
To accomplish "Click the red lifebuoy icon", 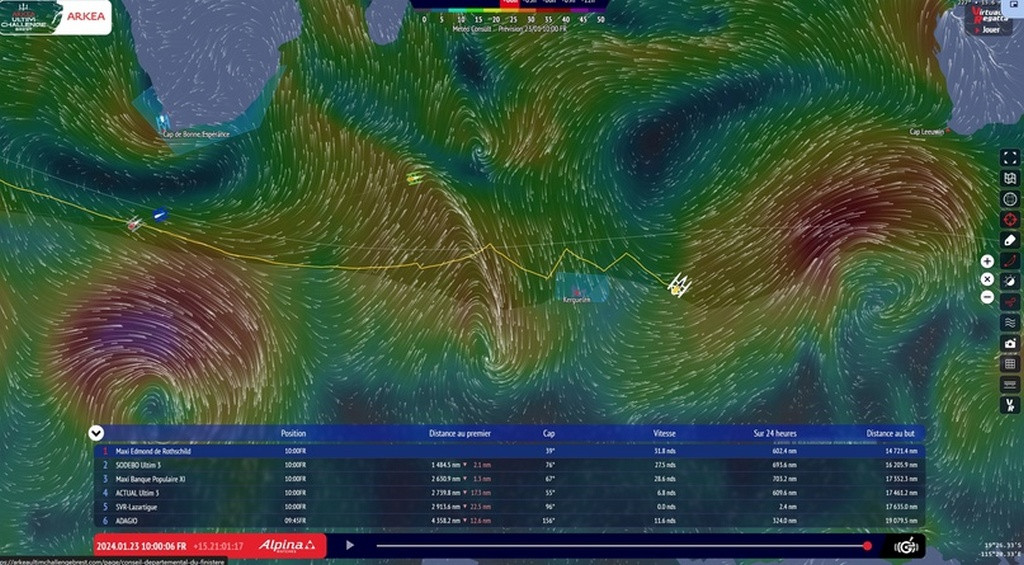I will [1010, 219].
